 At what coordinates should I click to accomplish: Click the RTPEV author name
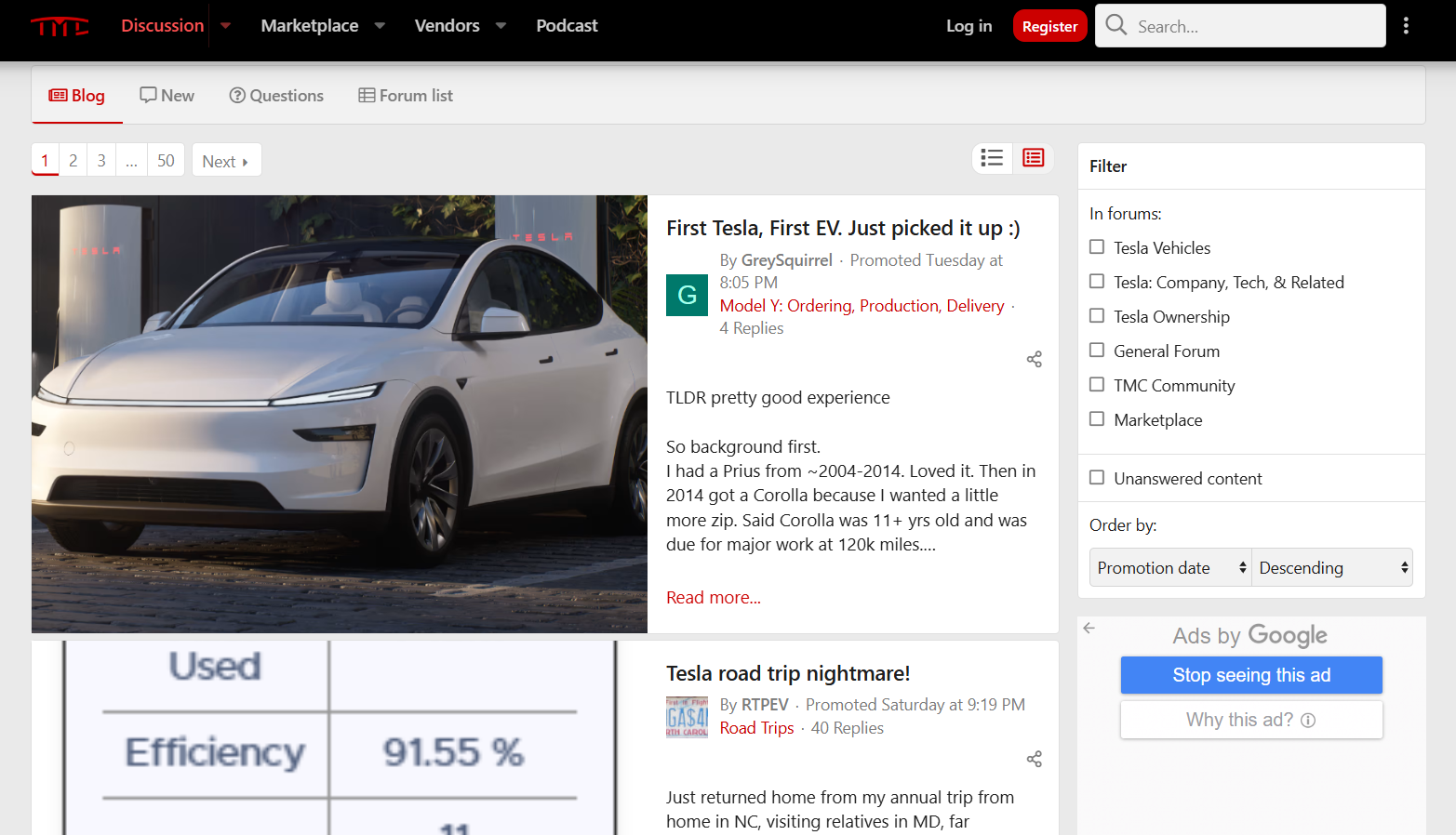point(765,705)
